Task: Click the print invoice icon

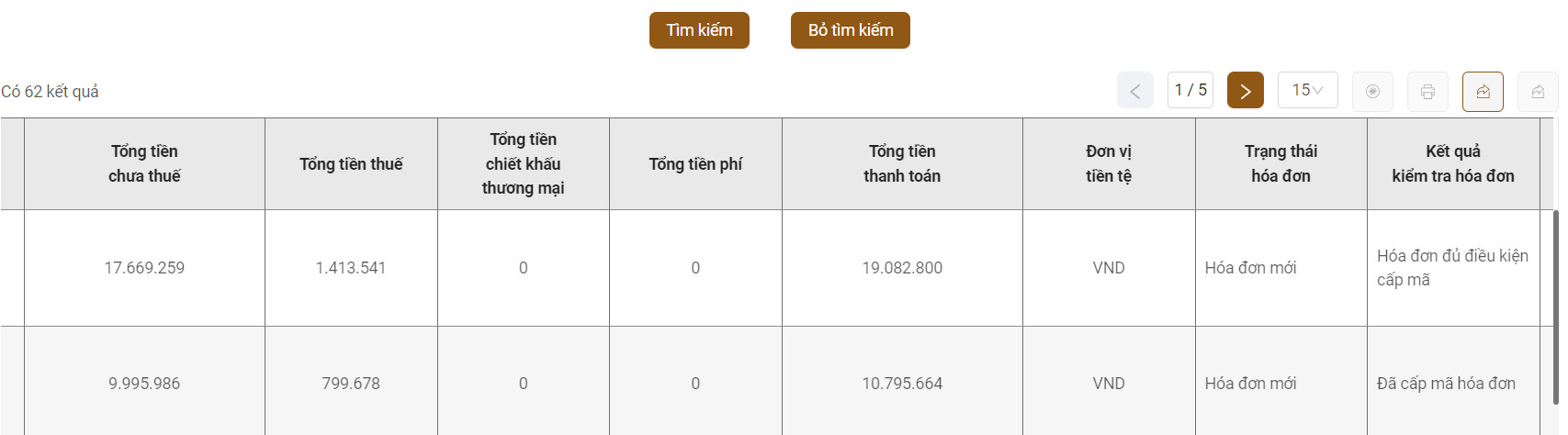Action: 1427,91
